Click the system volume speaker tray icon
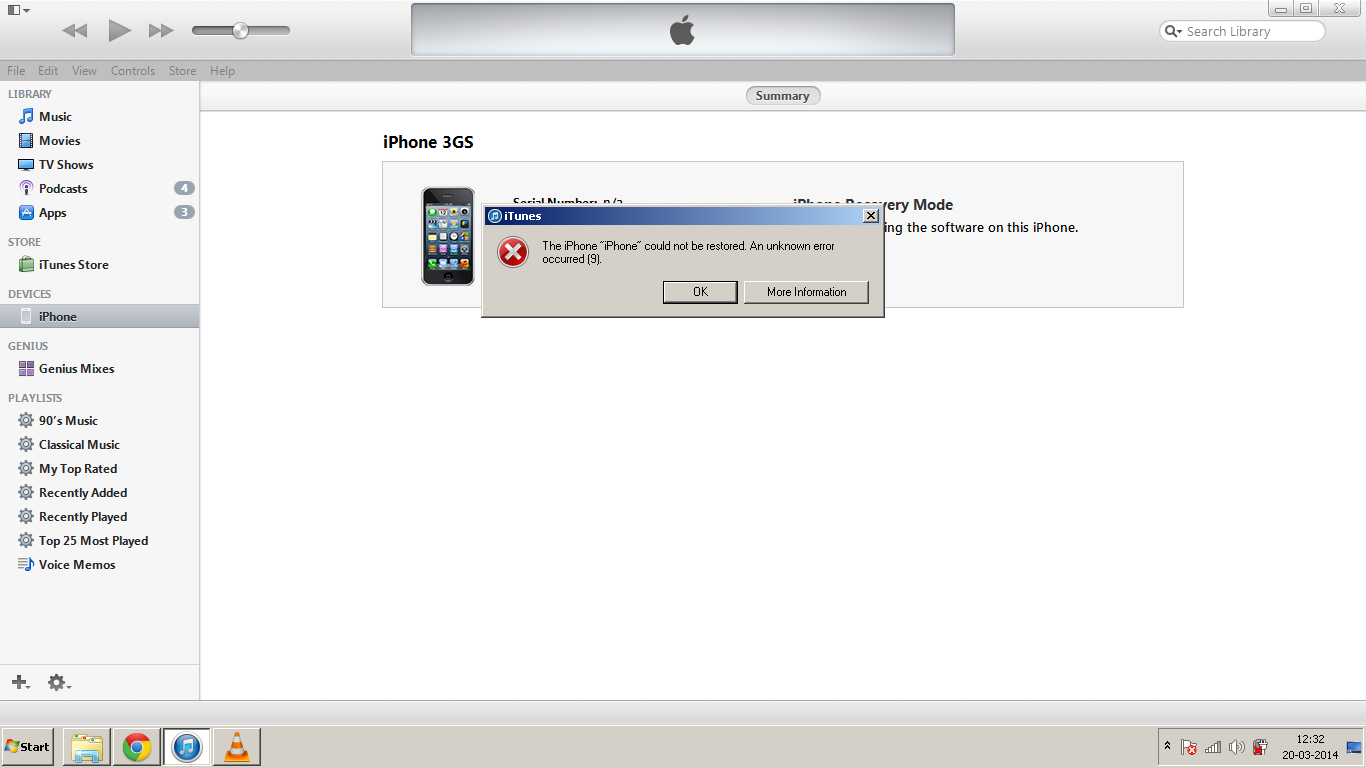This screenshot has width=1366, height=768. tap(1237, 747)
